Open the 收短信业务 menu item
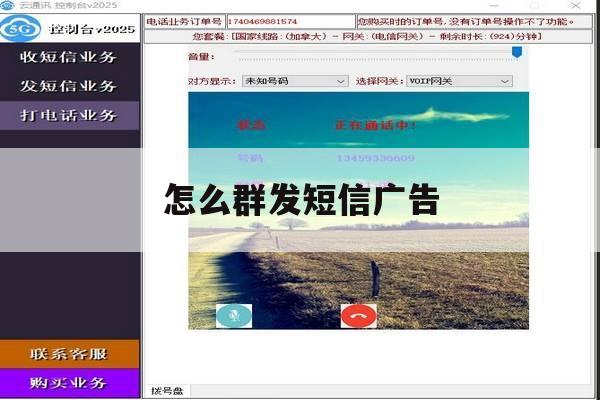Screen dimensions: 600x400 (69, 57)
